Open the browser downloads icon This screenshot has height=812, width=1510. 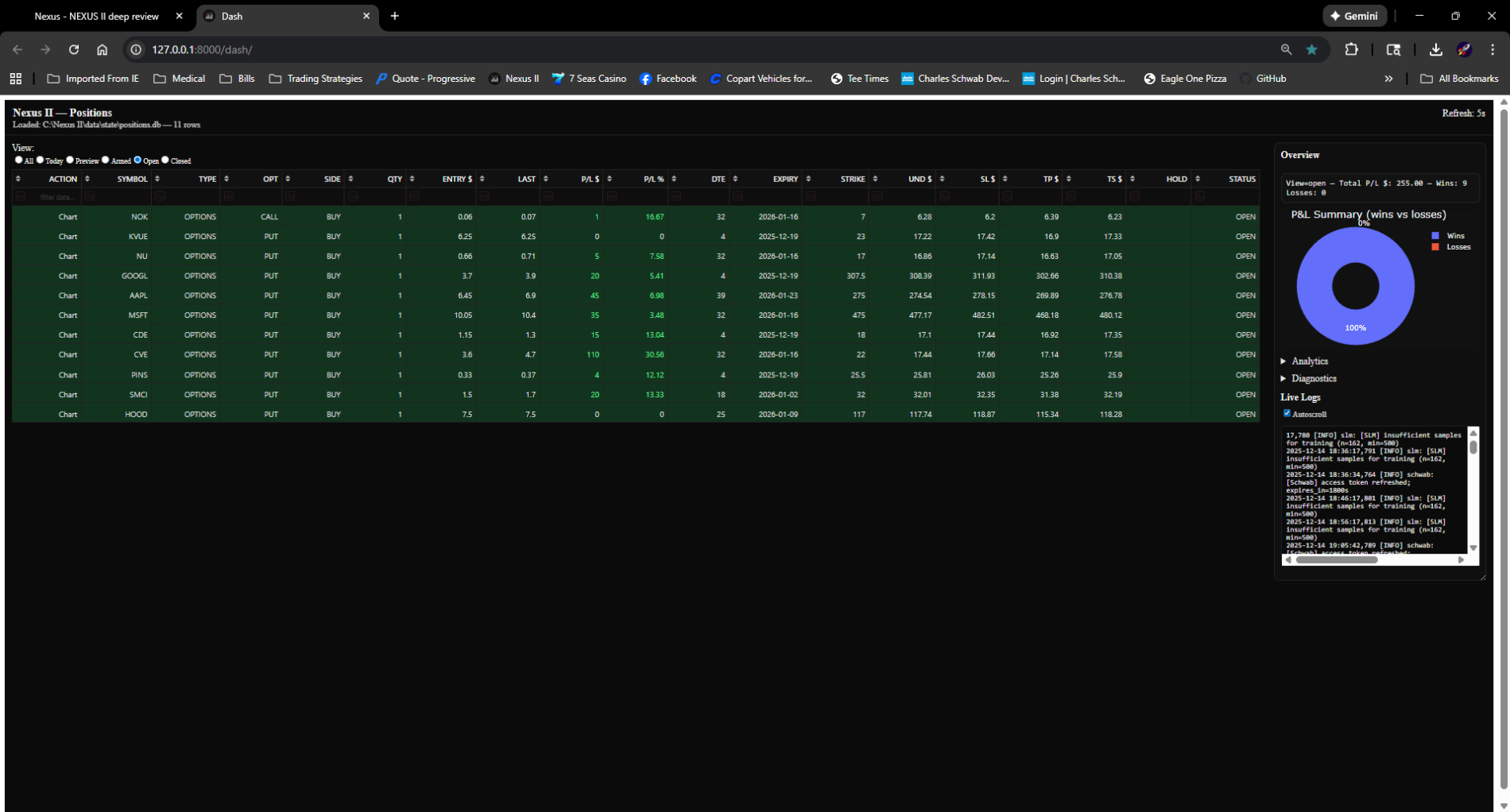pos(1435,49)
